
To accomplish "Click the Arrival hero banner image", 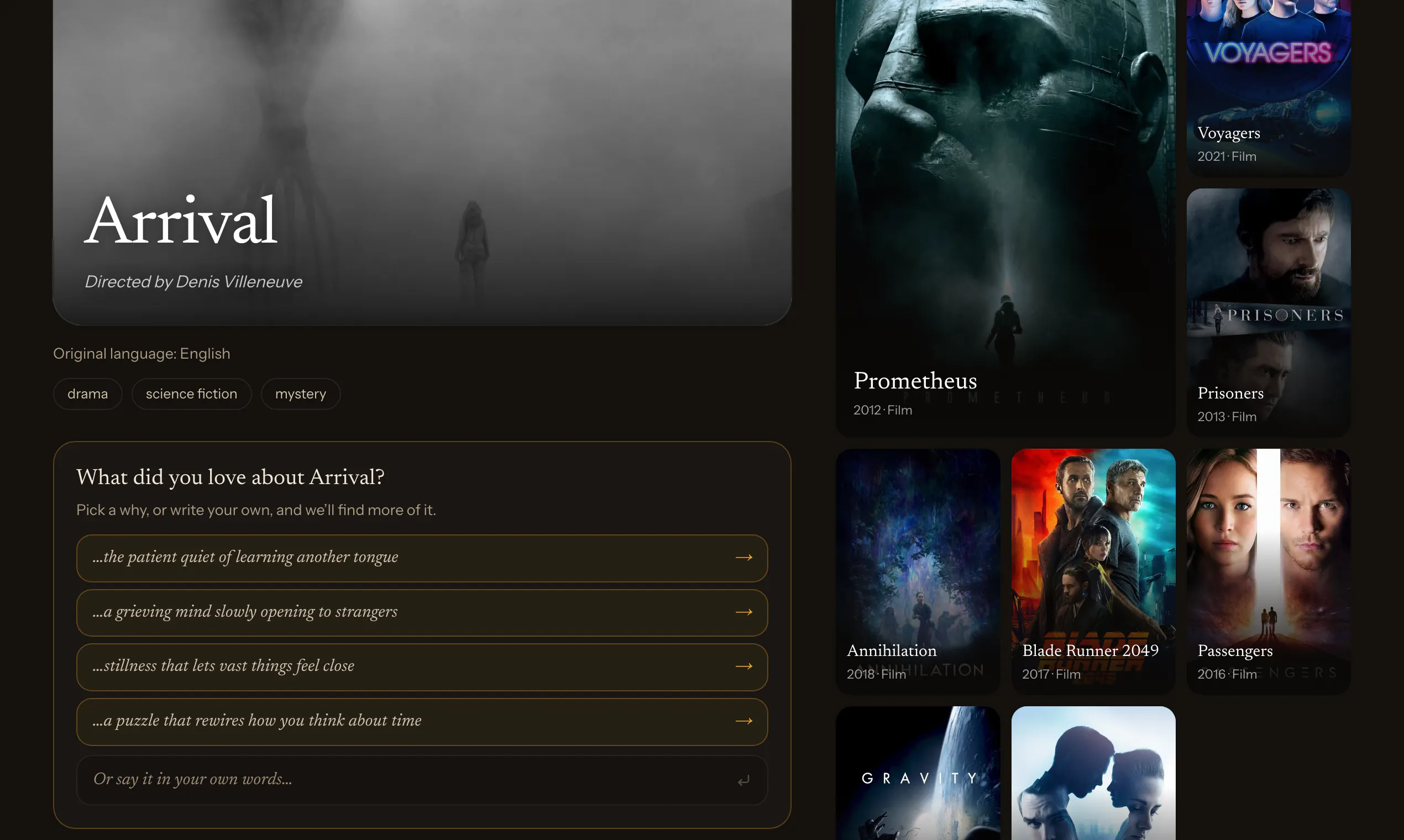I will [422, 162].
